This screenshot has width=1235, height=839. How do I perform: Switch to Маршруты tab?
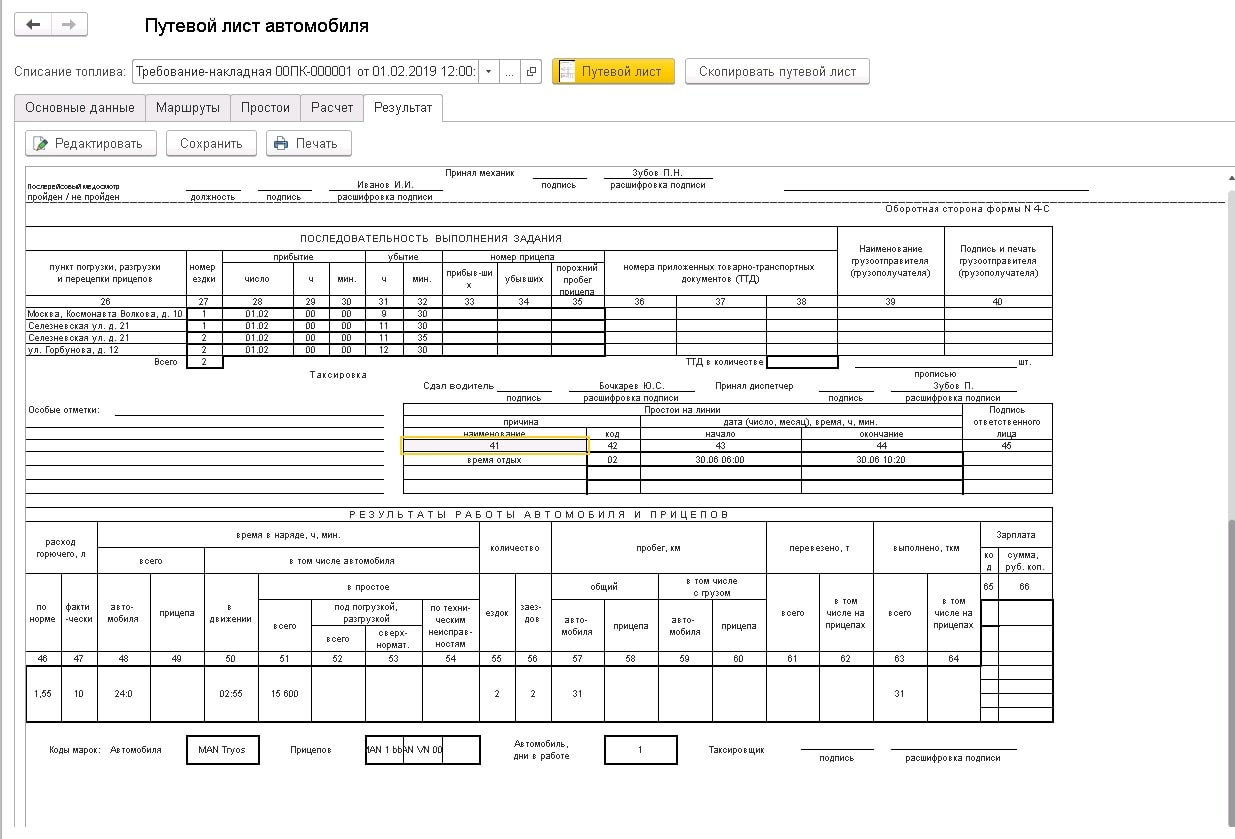188,108
